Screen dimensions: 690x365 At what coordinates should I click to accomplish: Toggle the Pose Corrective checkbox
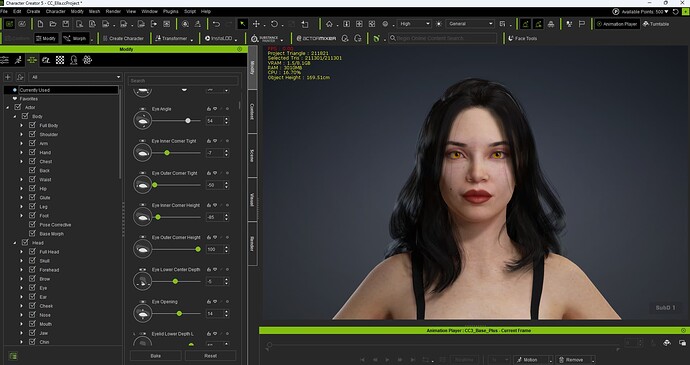click(x=32, y=225)
